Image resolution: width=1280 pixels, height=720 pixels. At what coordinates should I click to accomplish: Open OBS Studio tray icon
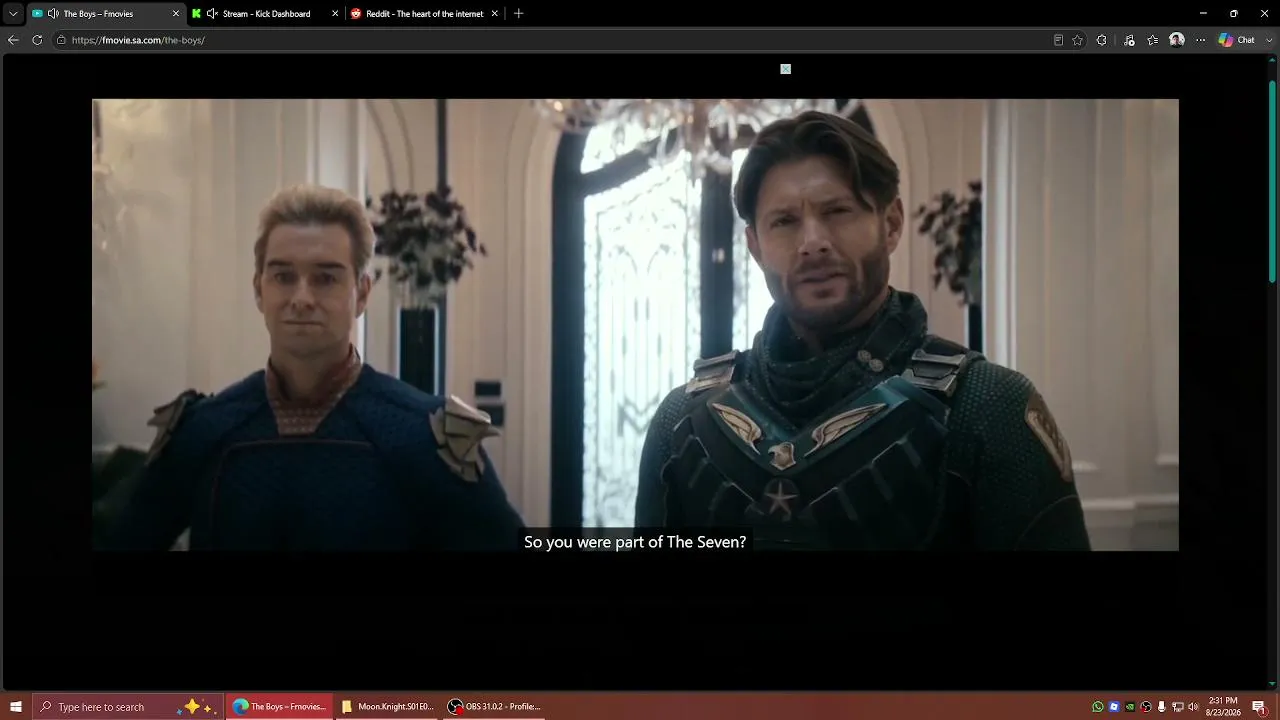pos(1146,707)
